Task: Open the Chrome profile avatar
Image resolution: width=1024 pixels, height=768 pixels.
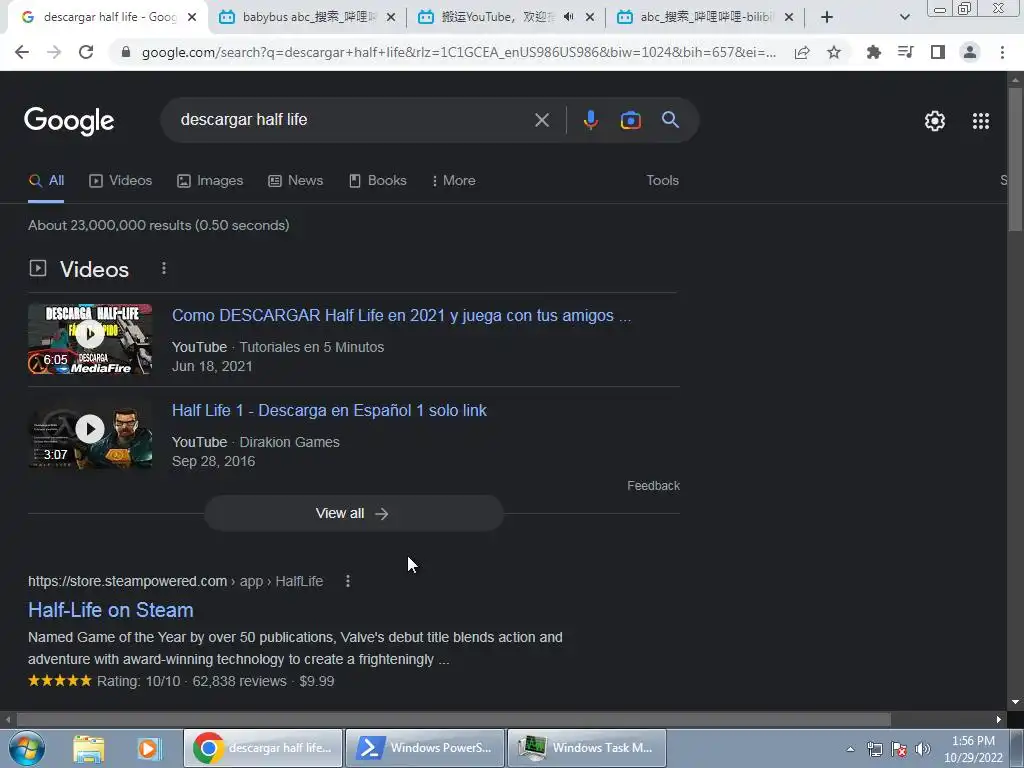Action: pyautogui.click(x=970, y=52)
